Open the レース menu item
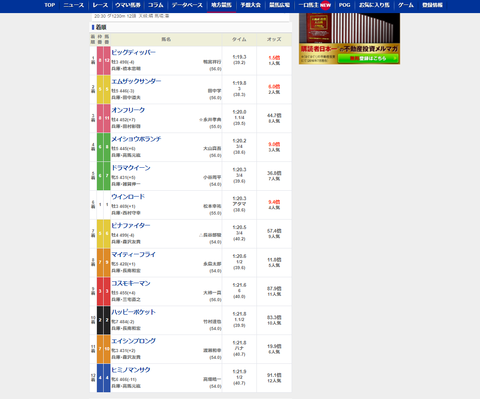480x399 pixels. tap(100, 5)
